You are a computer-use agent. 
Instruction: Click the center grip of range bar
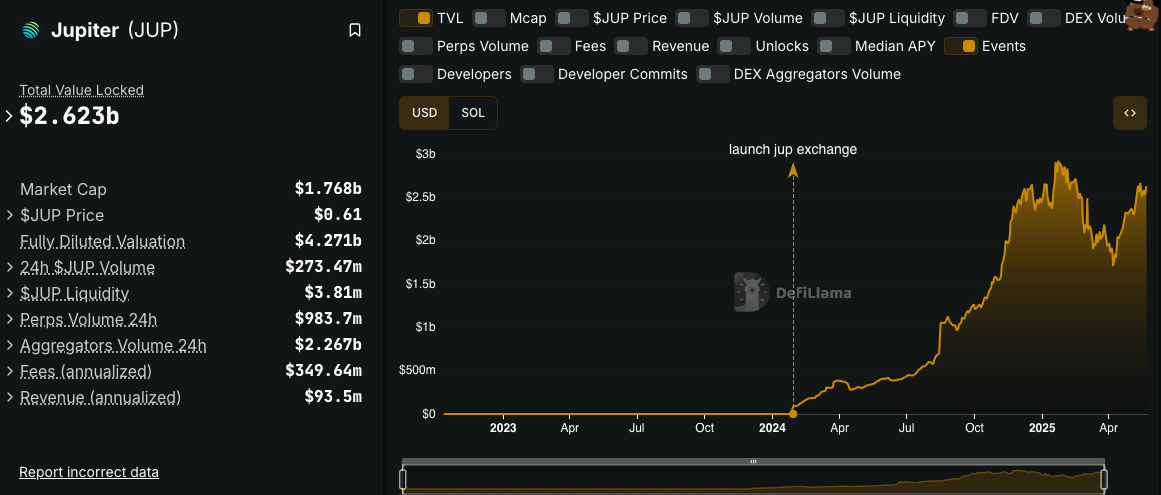coord(753,462)
